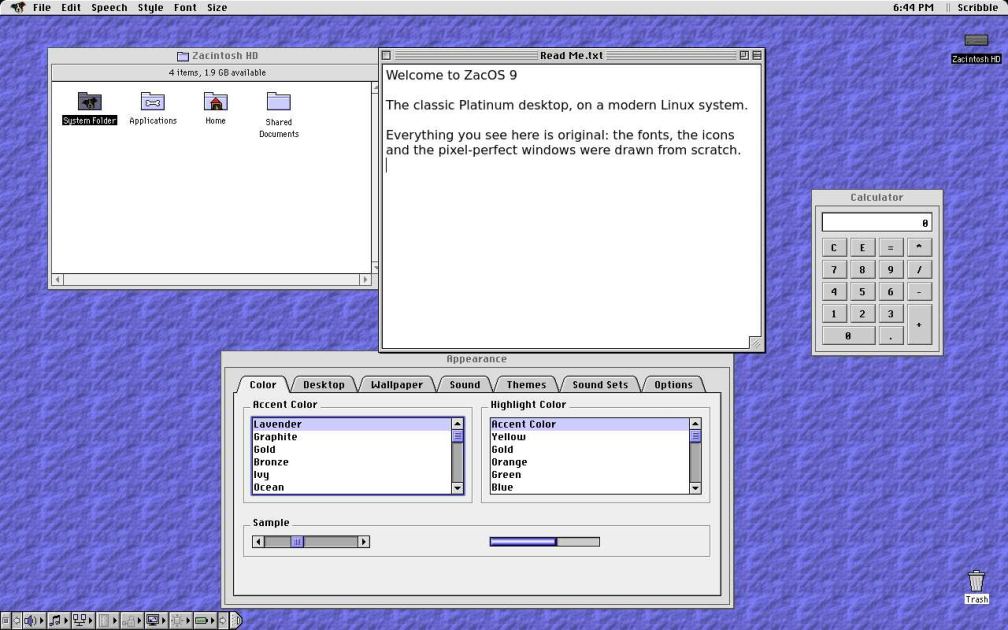Viewport: 1008px width, 630px height.
Task: Open the Scribble application menu
Action: [977, 8]
